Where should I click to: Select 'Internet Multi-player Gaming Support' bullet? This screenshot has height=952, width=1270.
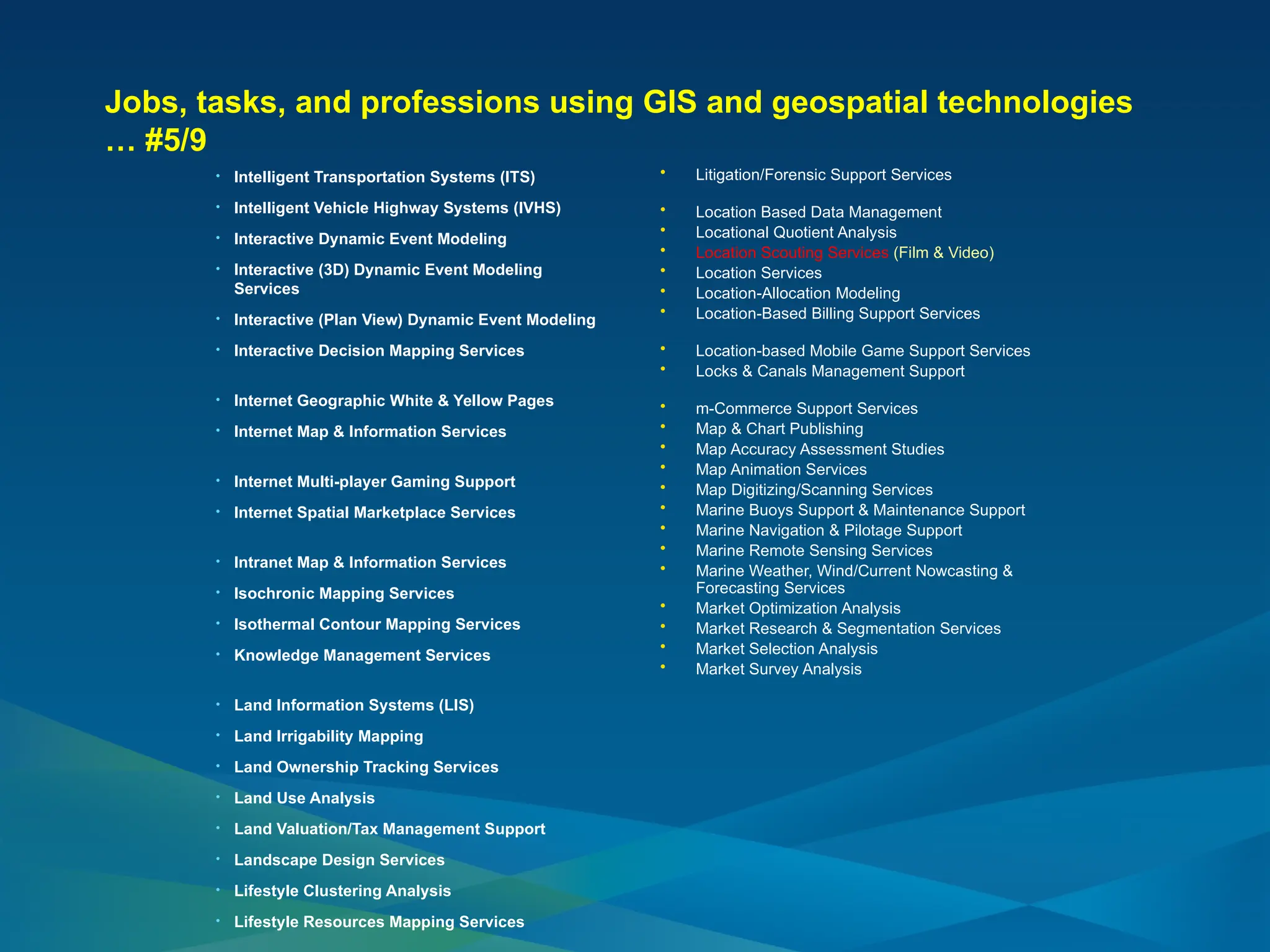click(x=375, y=482)
